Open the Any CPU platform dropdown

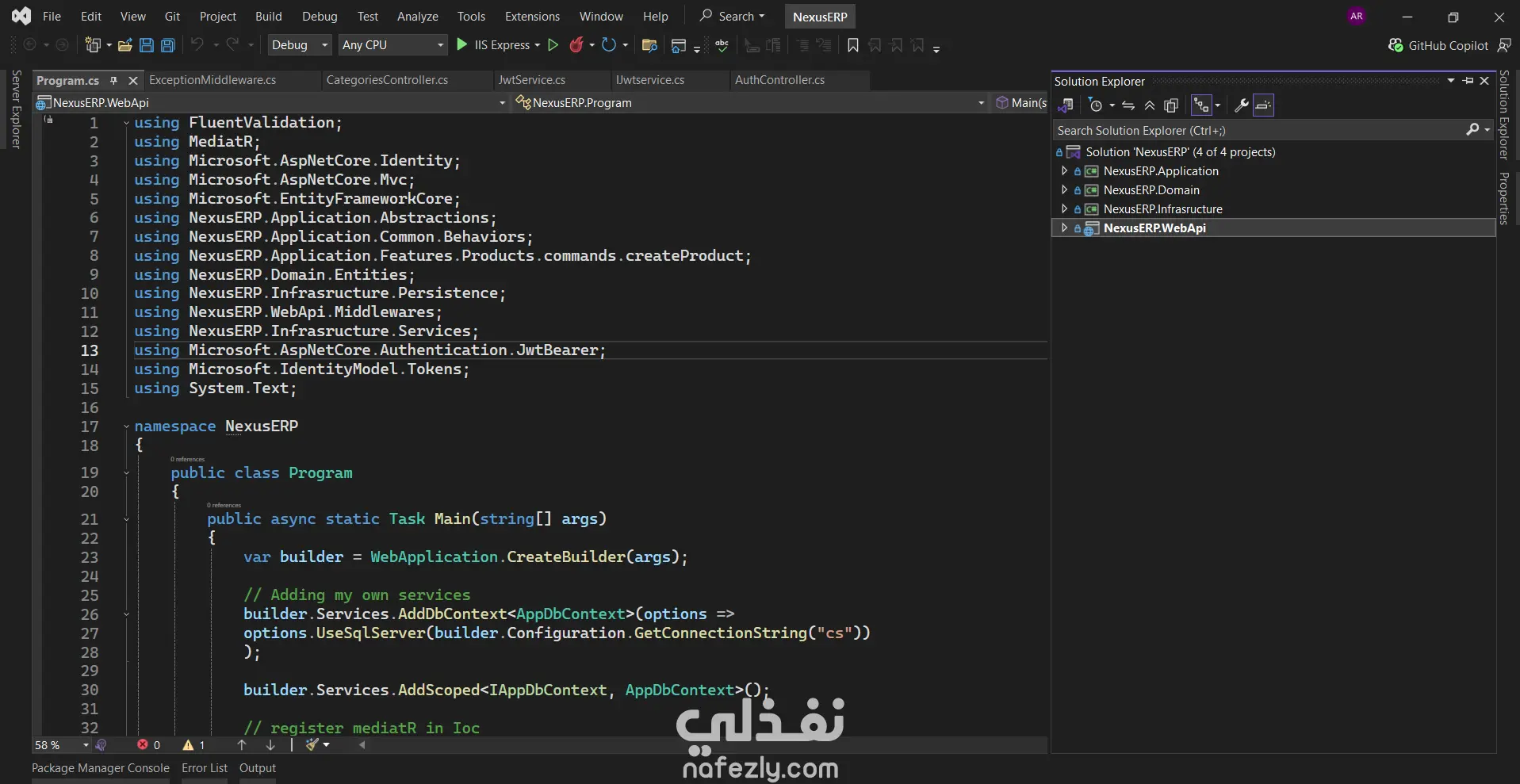[393, 45]
